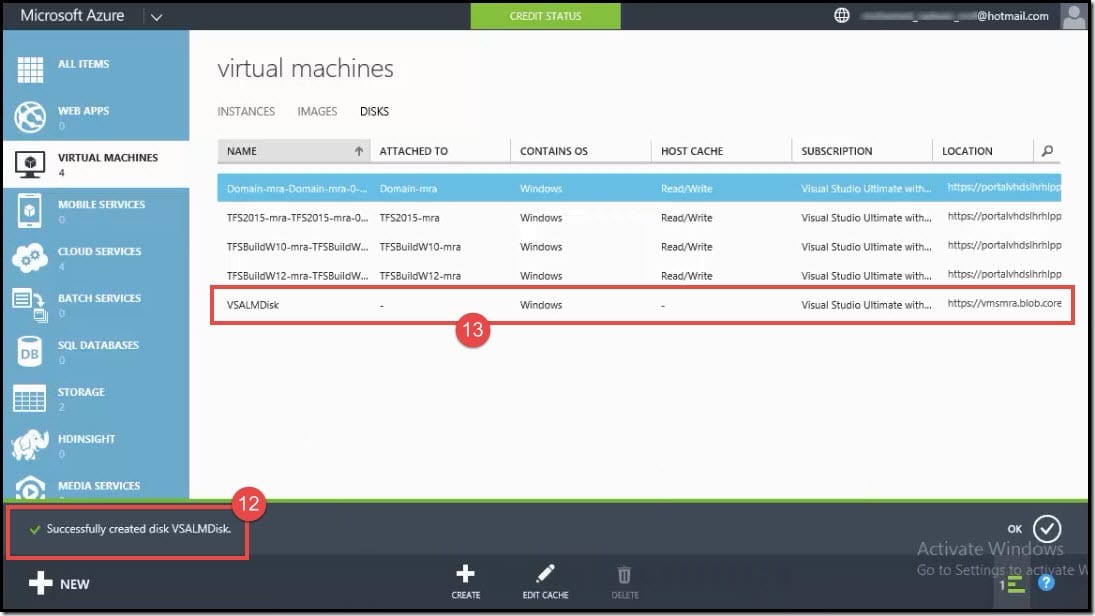Switch to the IMAGES tab
This screenshot has height=616, width=1095.
317,111
